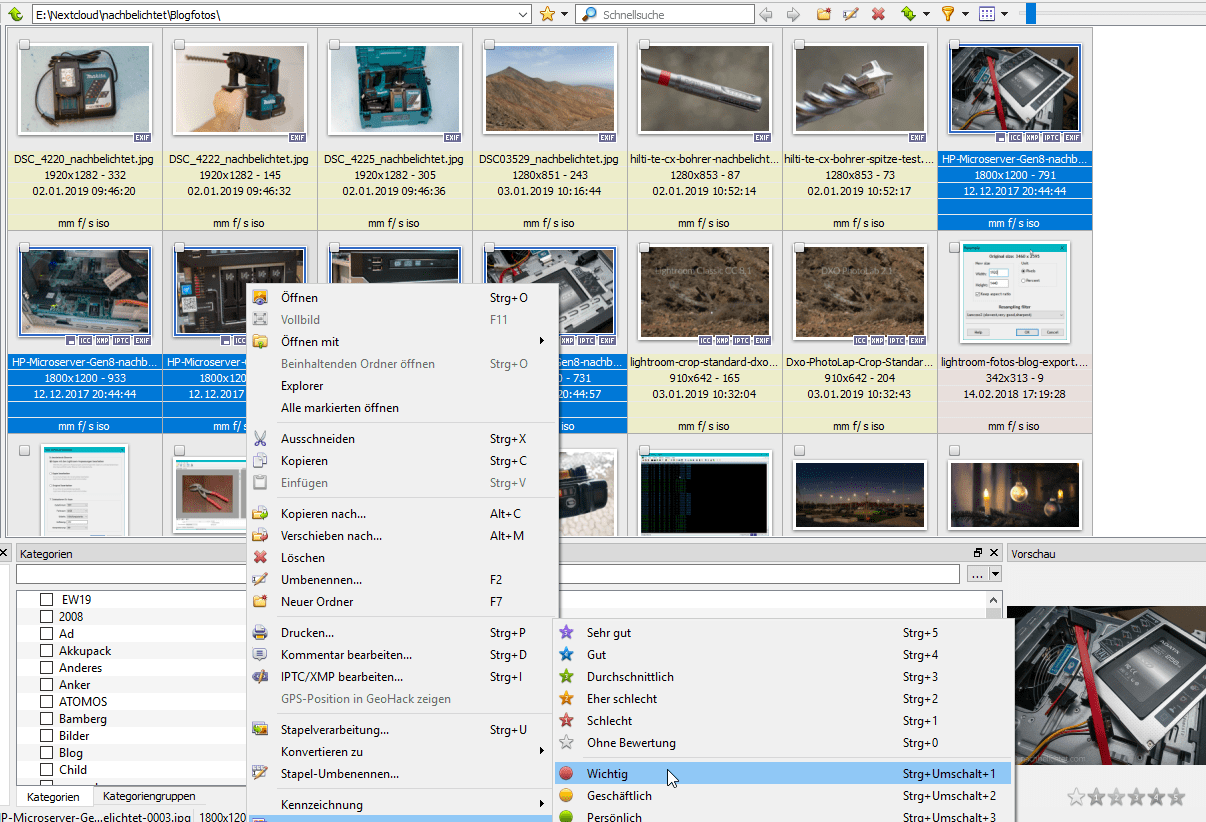Choose 'Kopieren nach...' from context menu
Viewport: 1206px width, 822px height.
tap(323, 514)
